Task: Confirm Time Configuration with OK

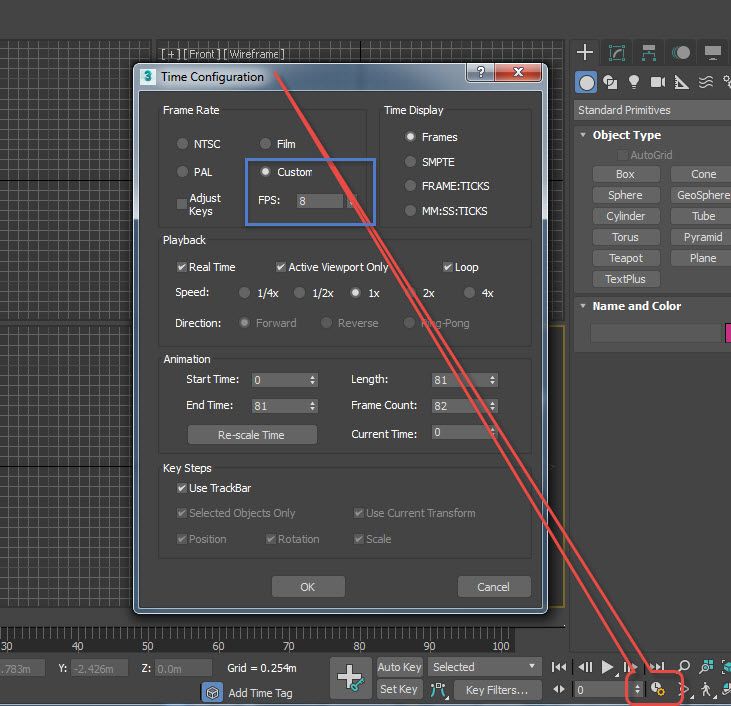Action: (308, 587)
